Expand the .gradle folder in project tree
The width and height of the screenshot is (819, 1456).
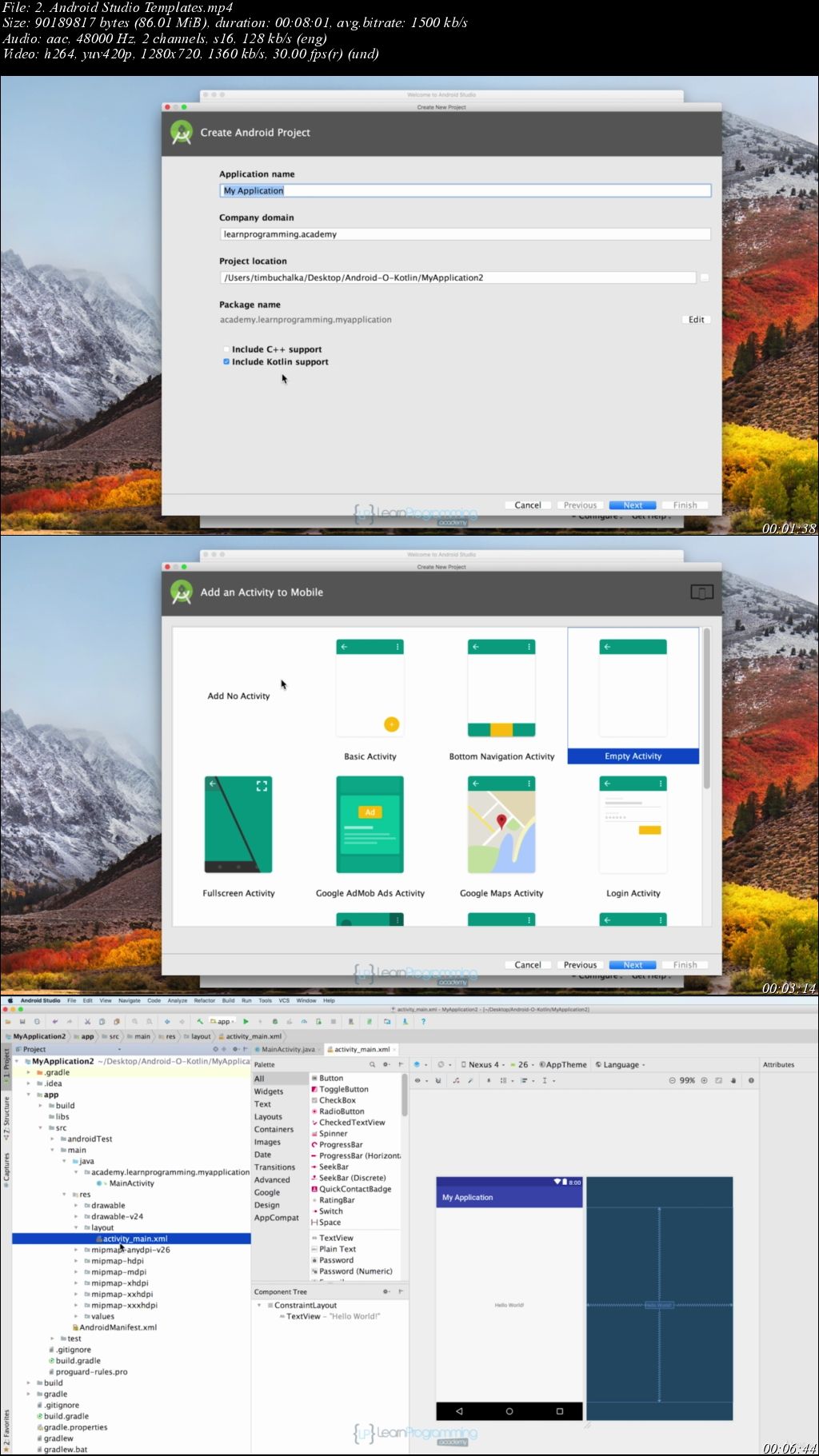pos(29,1072)
